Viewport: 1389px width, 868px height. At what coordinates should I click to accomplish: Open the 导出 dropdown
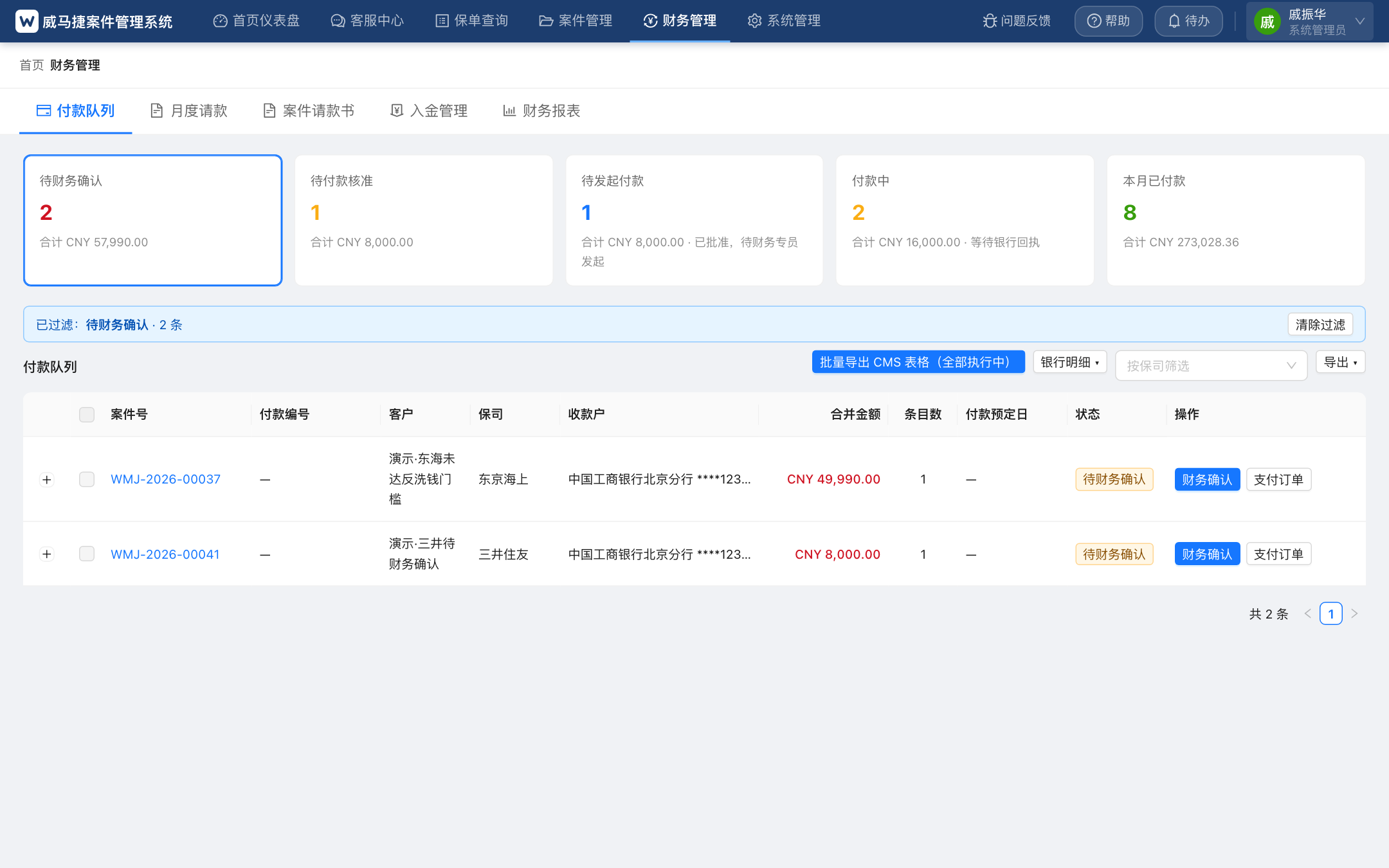(1341, 362)
